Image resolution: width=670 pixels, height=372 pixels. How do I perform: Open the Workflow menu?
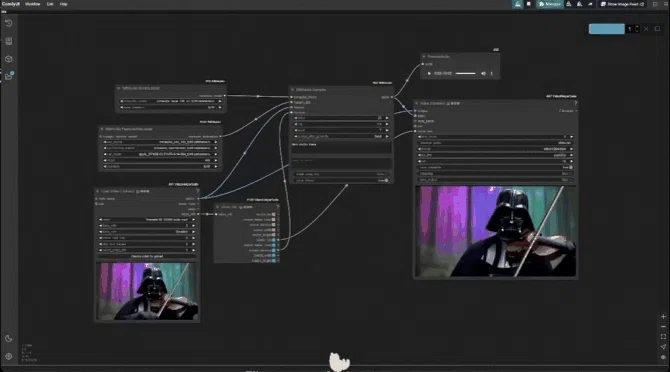click(32, 4)
